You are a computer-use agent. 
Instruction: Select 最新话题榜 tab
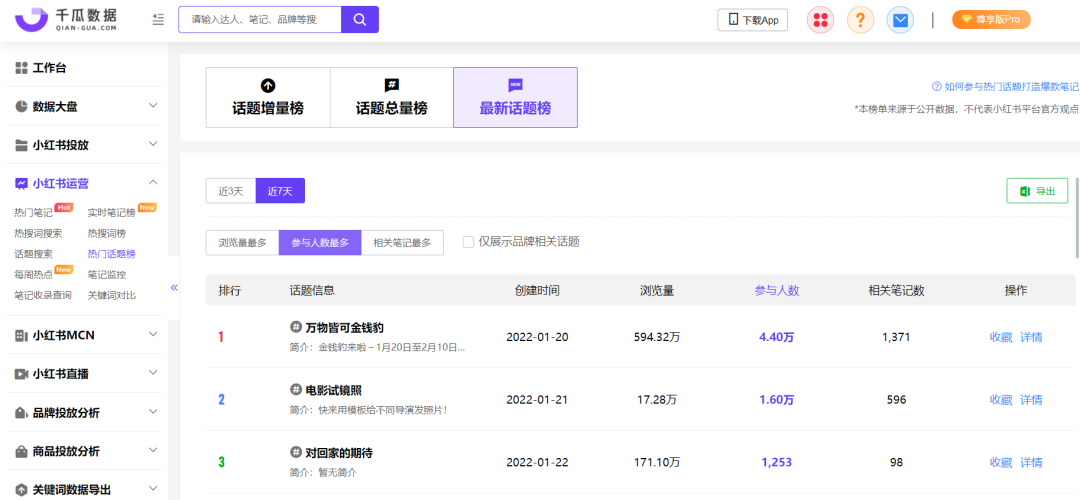[515, 97]
